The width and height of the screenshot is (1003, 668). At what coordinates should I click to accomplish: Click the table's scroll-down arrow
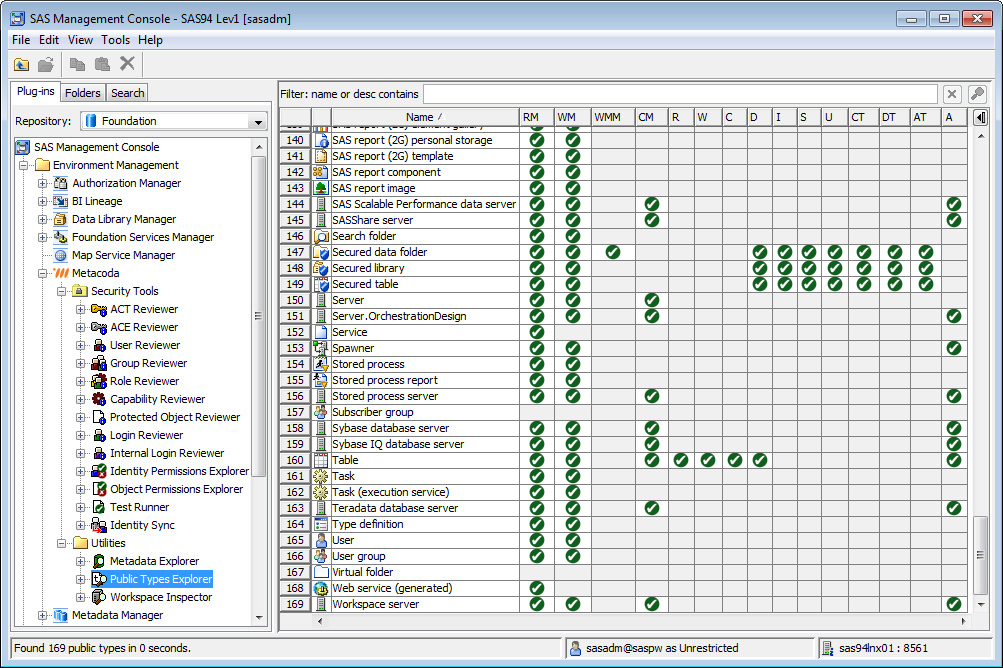(980, 604)
